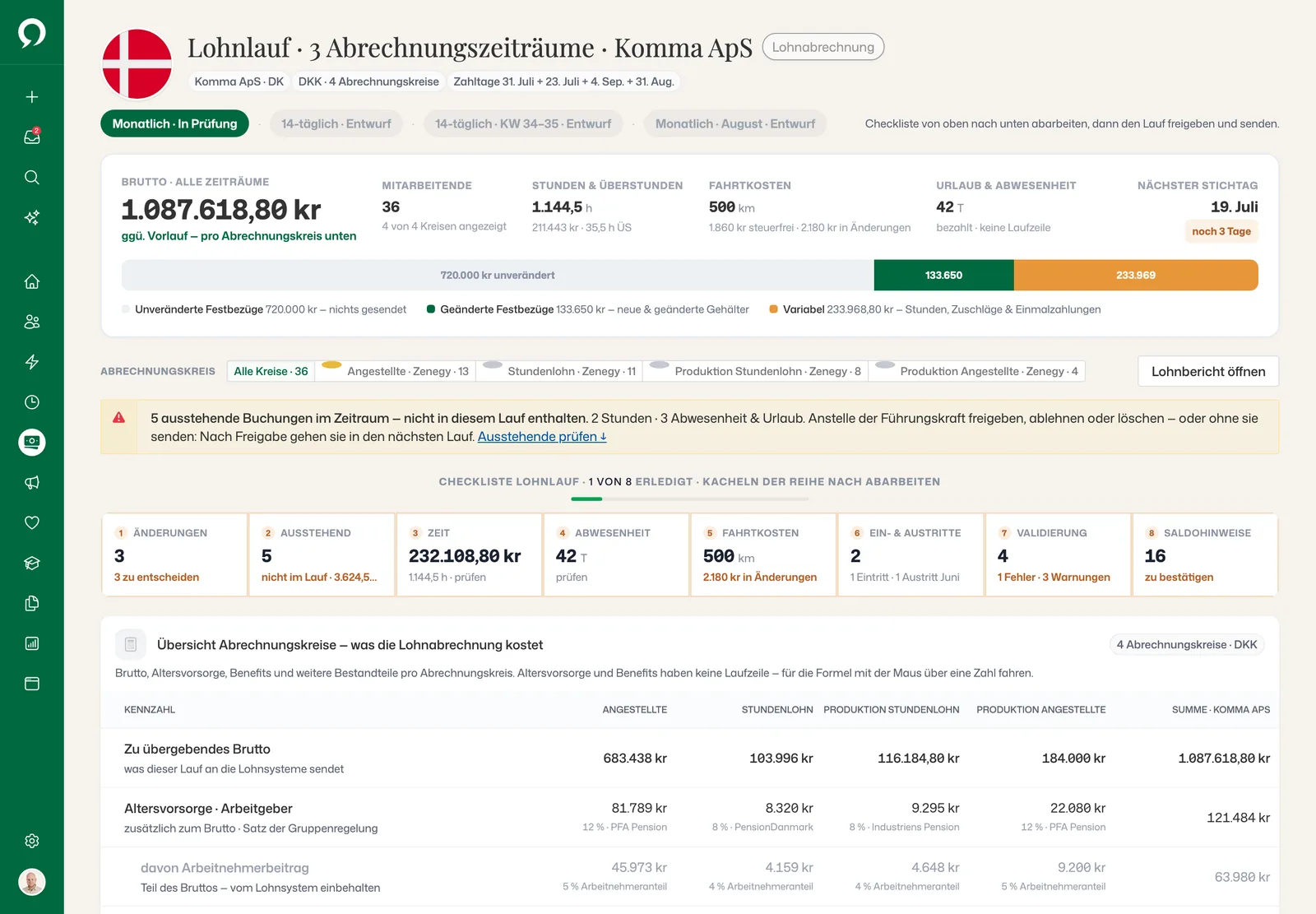1316x914 pixels.
Task: Open checklist tile 8 'Saldohinweise'
Action: [1205, 554]
